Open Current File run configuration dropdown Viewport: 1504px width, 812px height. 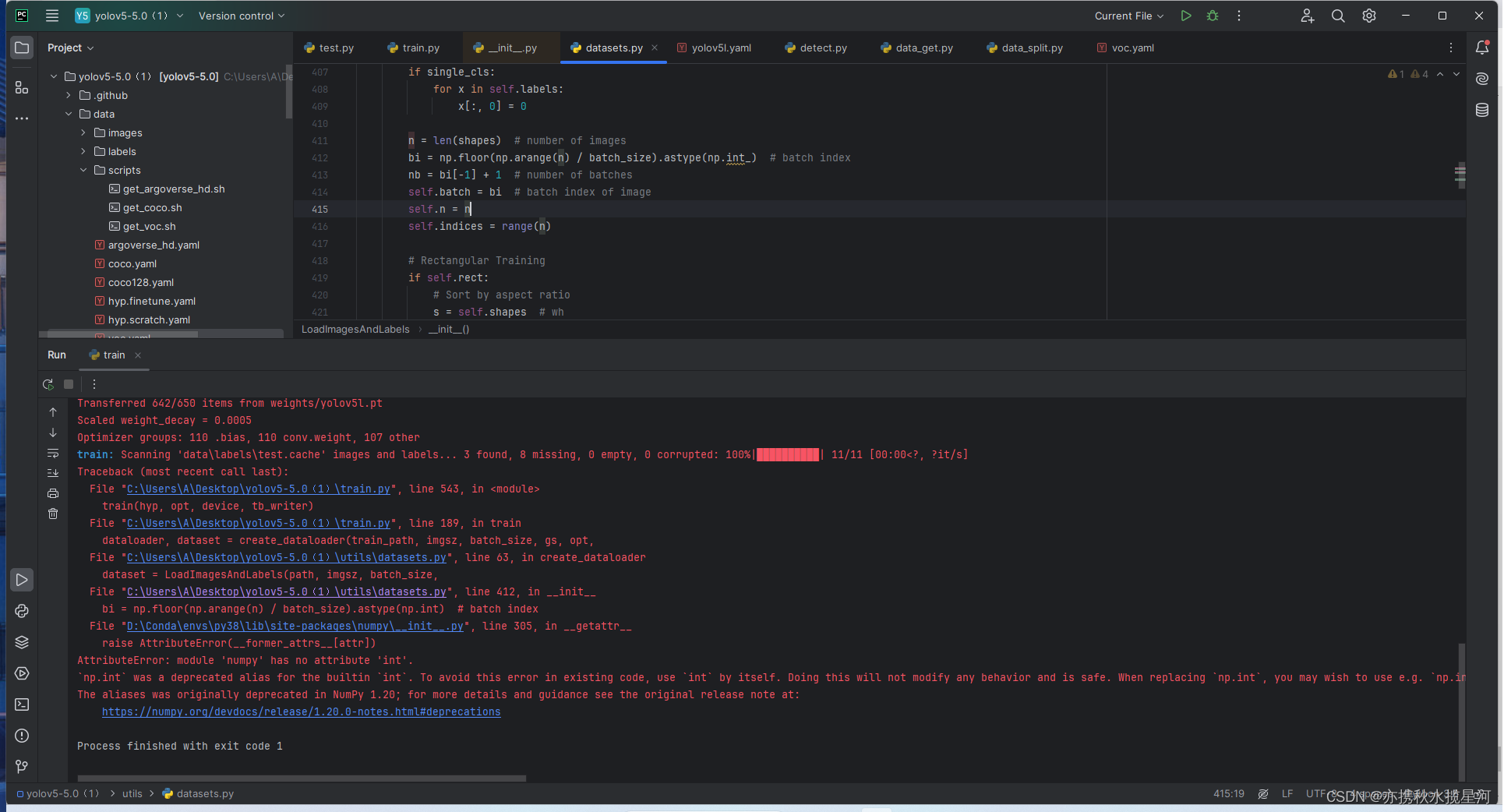tap(1128, 16)
